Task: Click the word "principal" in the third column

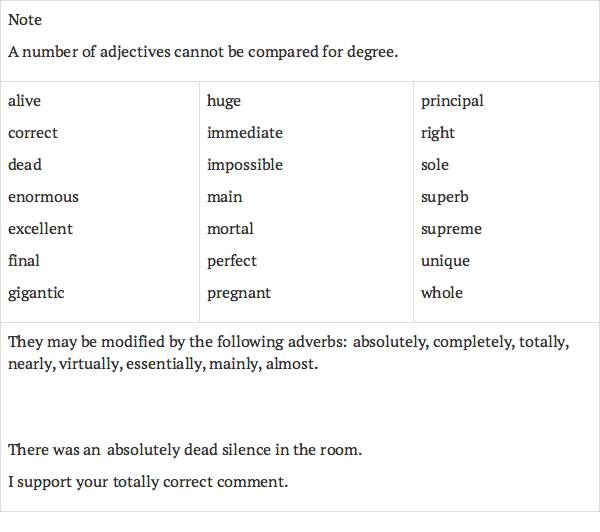Action: click(x=452, y=101)
